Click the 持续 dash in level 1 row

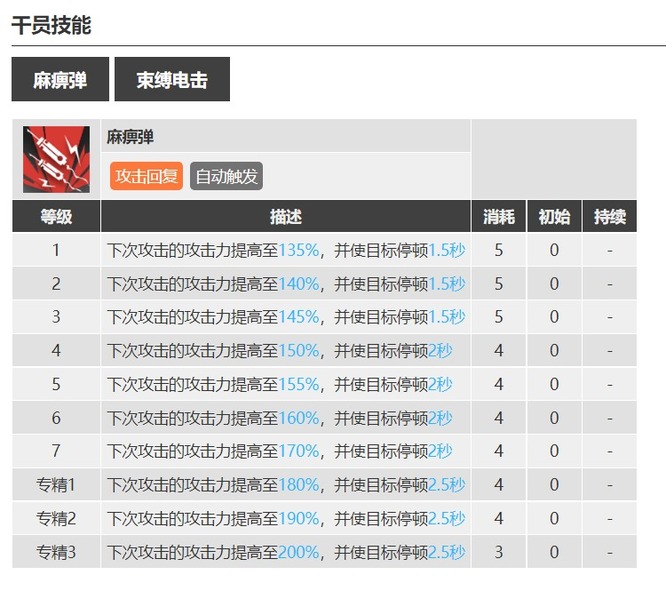610,250
